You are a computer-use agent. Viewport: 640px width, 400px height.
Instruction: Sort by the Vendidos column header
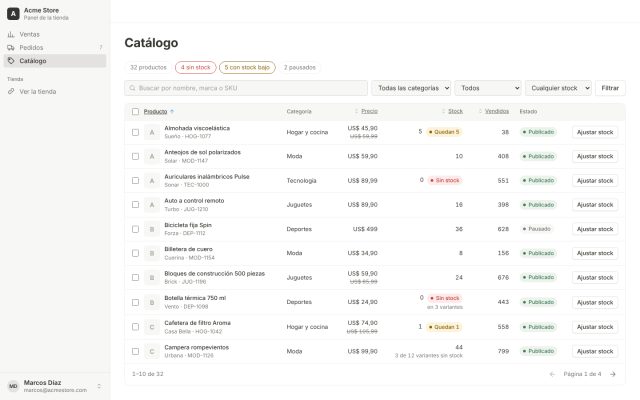point(497,111)
